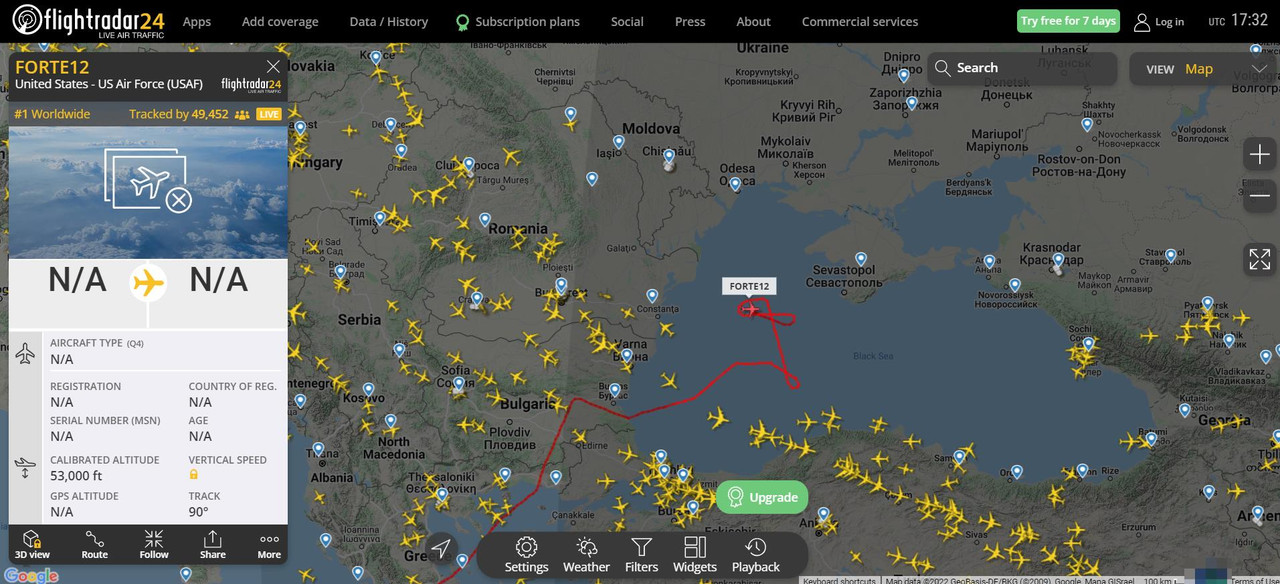Screen dimensions: 1280x584
Task: Show the Route for this flight
Action: 94,545
